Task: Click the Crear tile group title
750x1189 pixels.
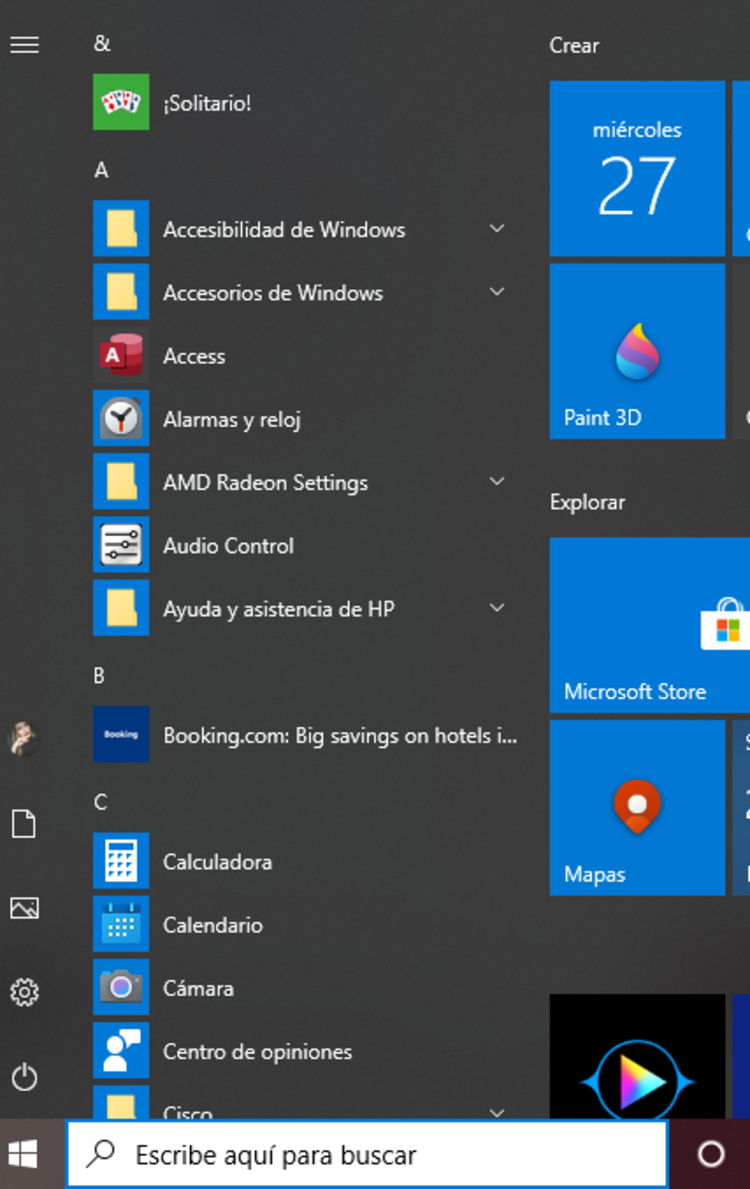Action: click(574, 45)
